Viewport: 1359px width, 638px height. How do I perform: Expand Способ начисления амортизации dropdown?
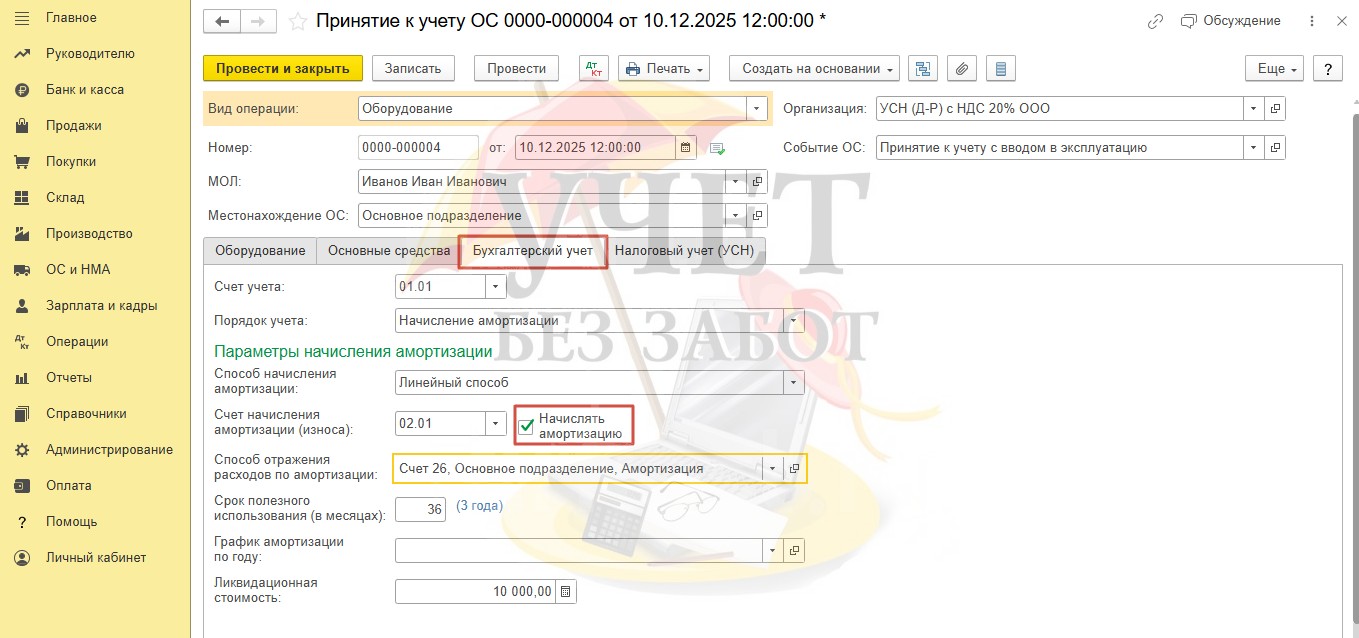(794, 382)
